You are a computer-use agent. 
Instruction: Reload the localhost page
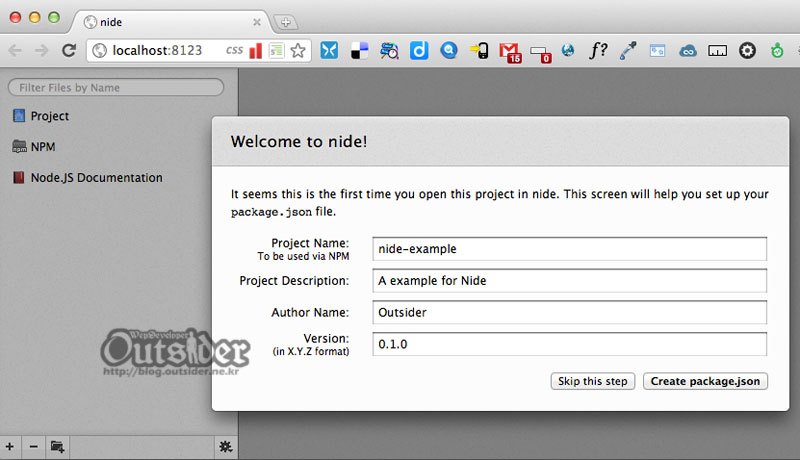[x=69, y=50]
